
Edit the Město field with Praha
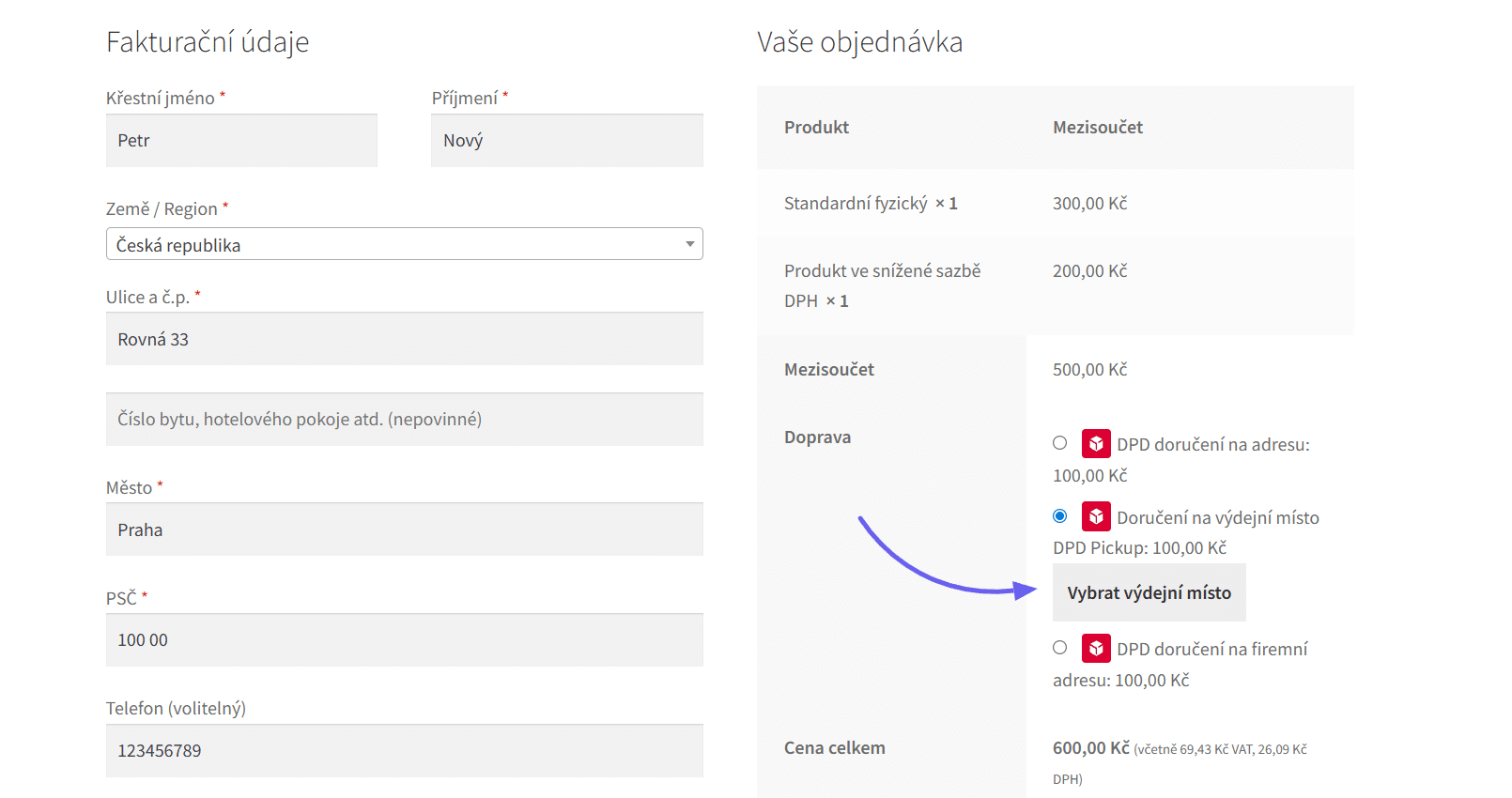[404, 529]
